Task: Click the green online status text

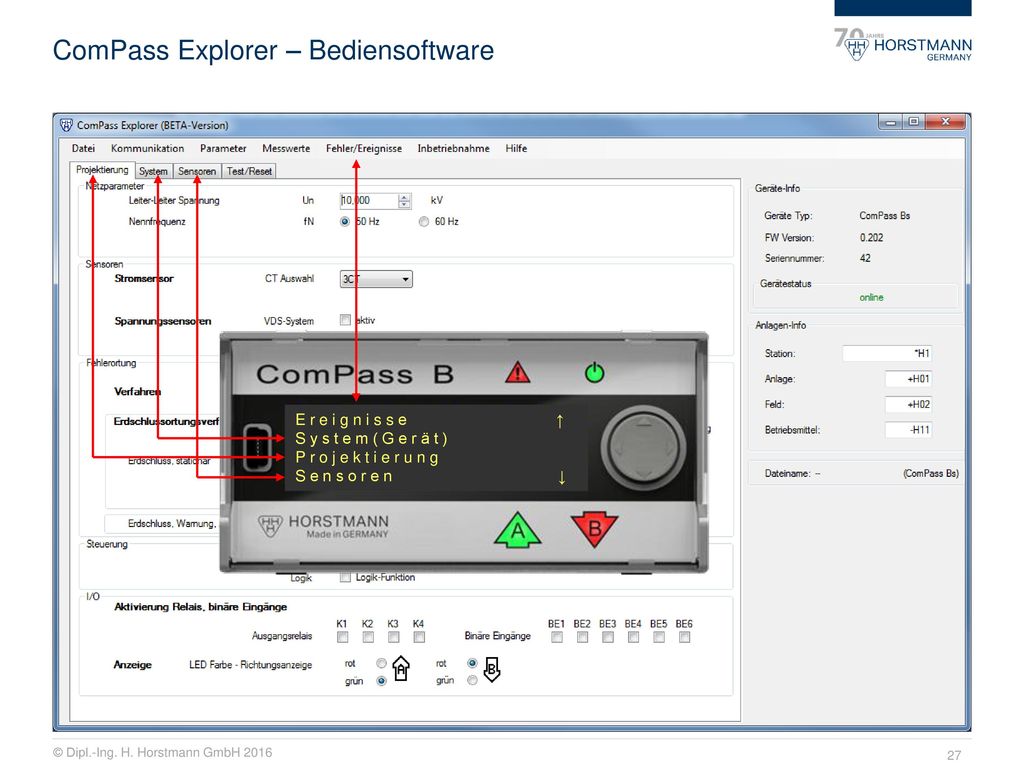Action: (x=871, y=297)
